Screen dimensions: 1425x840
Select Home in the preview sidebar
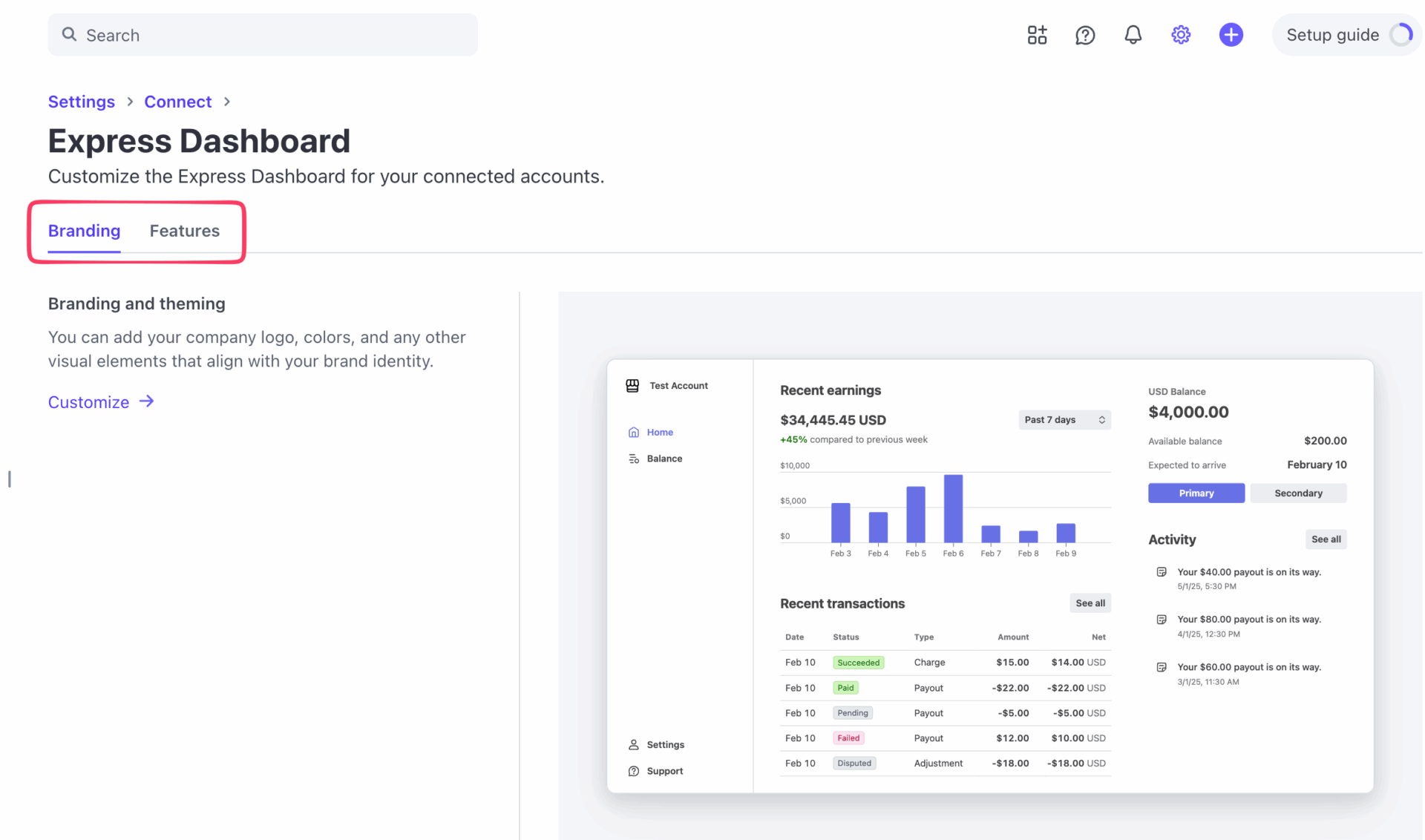[660, 431]
